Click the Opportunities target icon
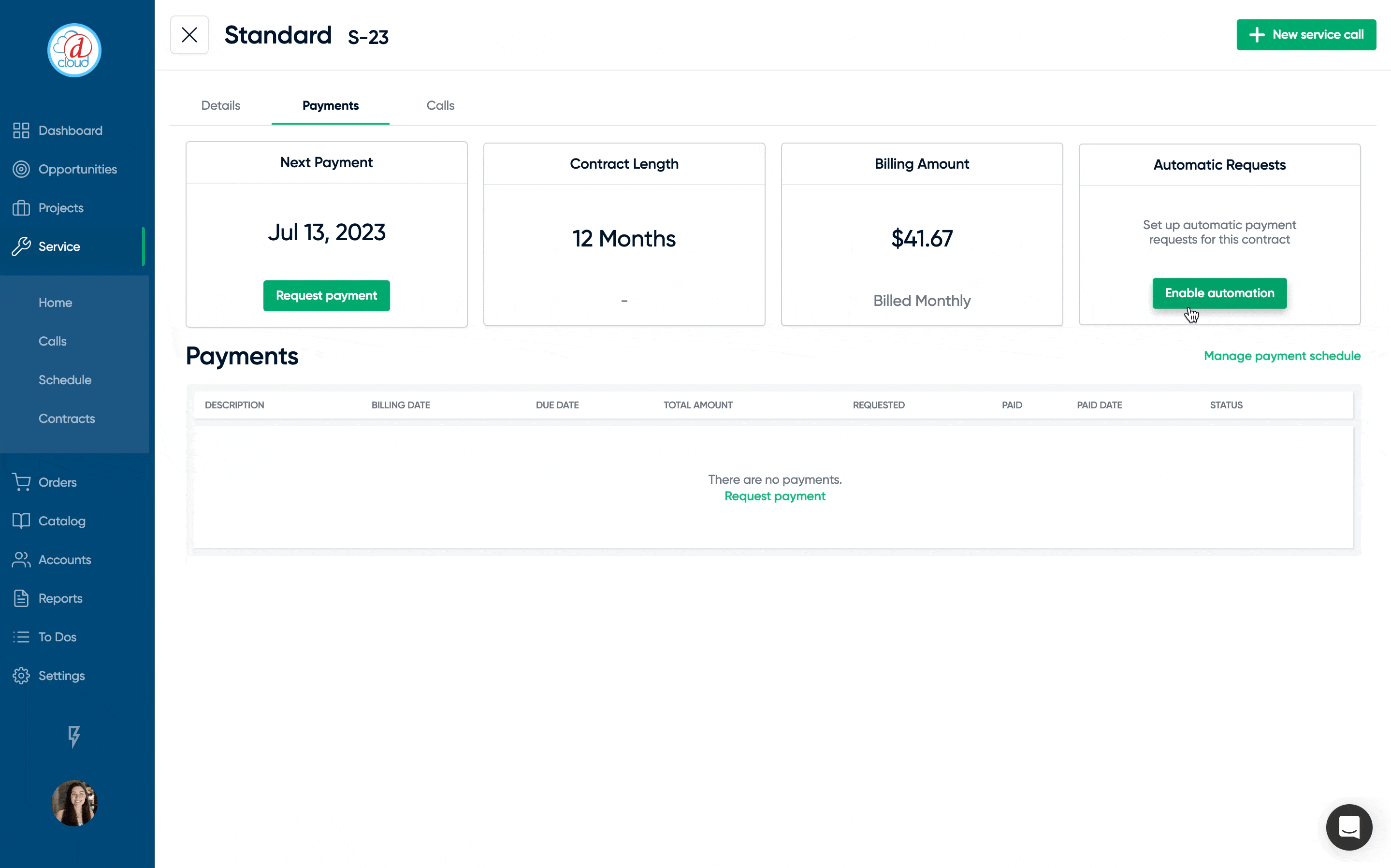 pos(21,169)
